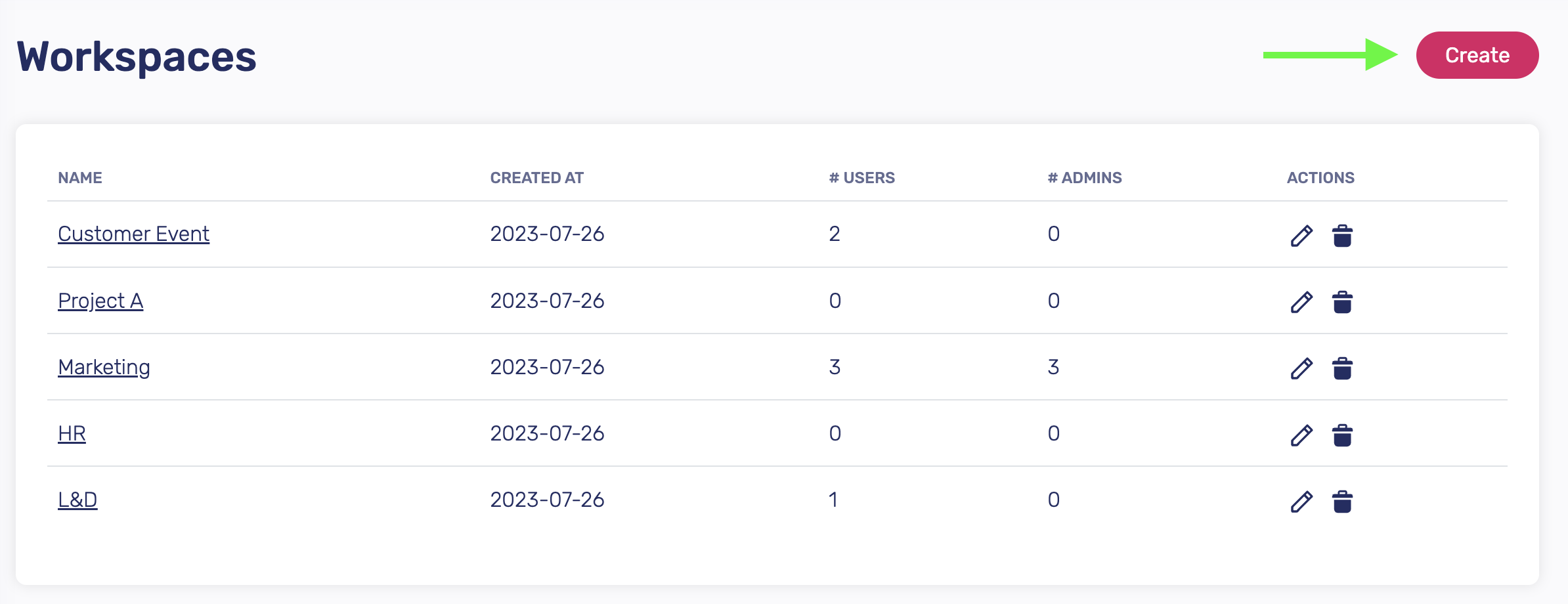
Task: Create a new workspace button
Action: (1477, 55)
